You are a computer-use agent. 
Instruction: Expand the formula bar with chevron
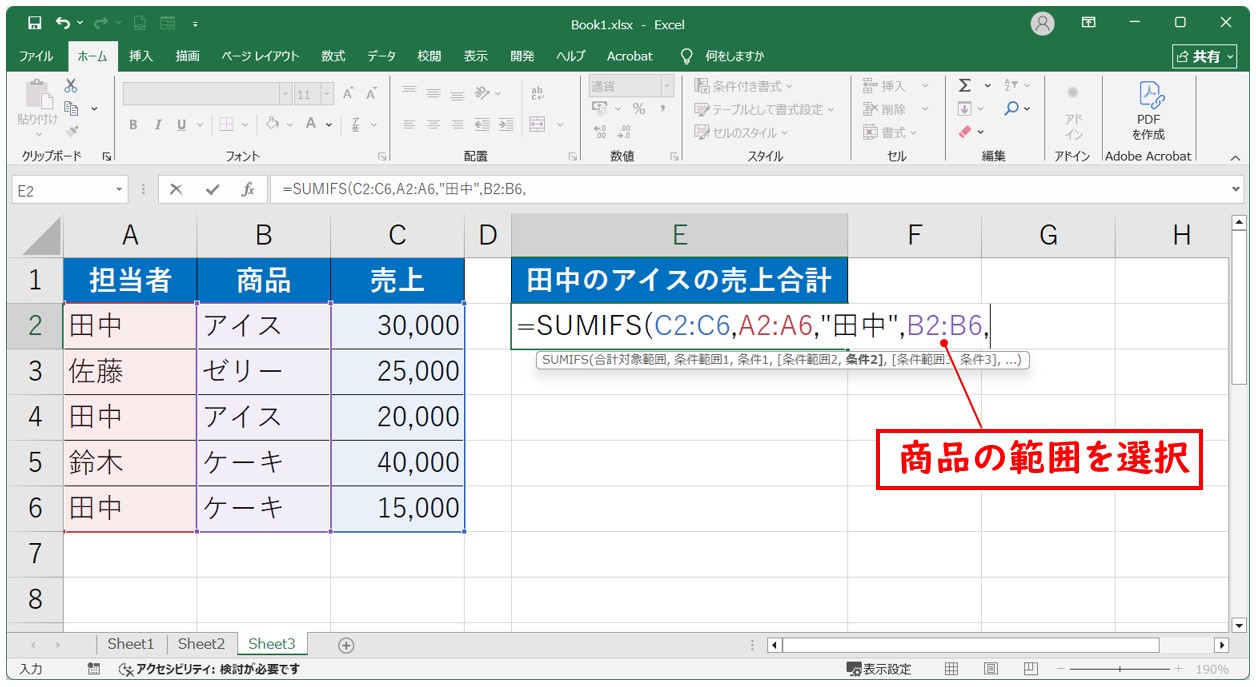tap(1236, 189)
